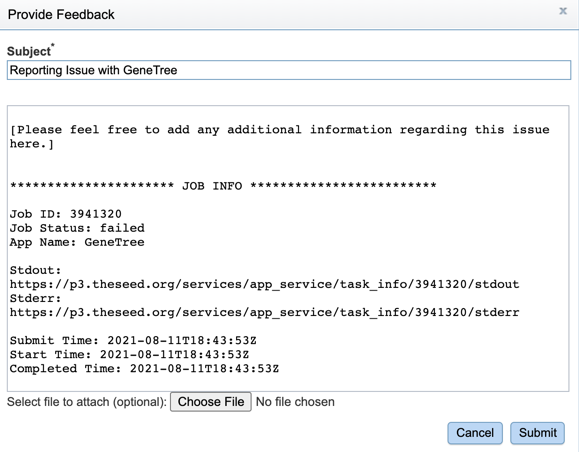Click the Start Time line
This screenshot has width=579, height=452.
[129, 355]
